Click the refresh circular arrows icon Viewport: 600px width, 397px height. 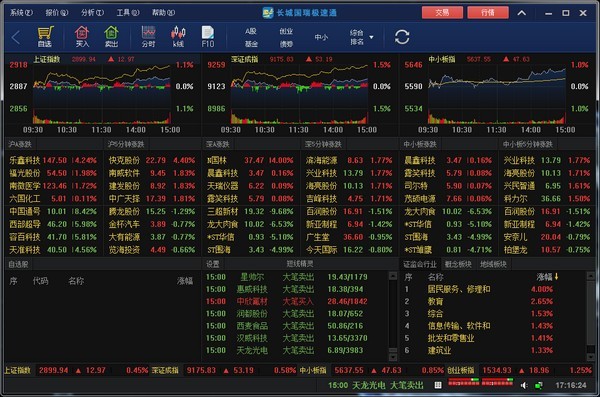coord(402,37)
